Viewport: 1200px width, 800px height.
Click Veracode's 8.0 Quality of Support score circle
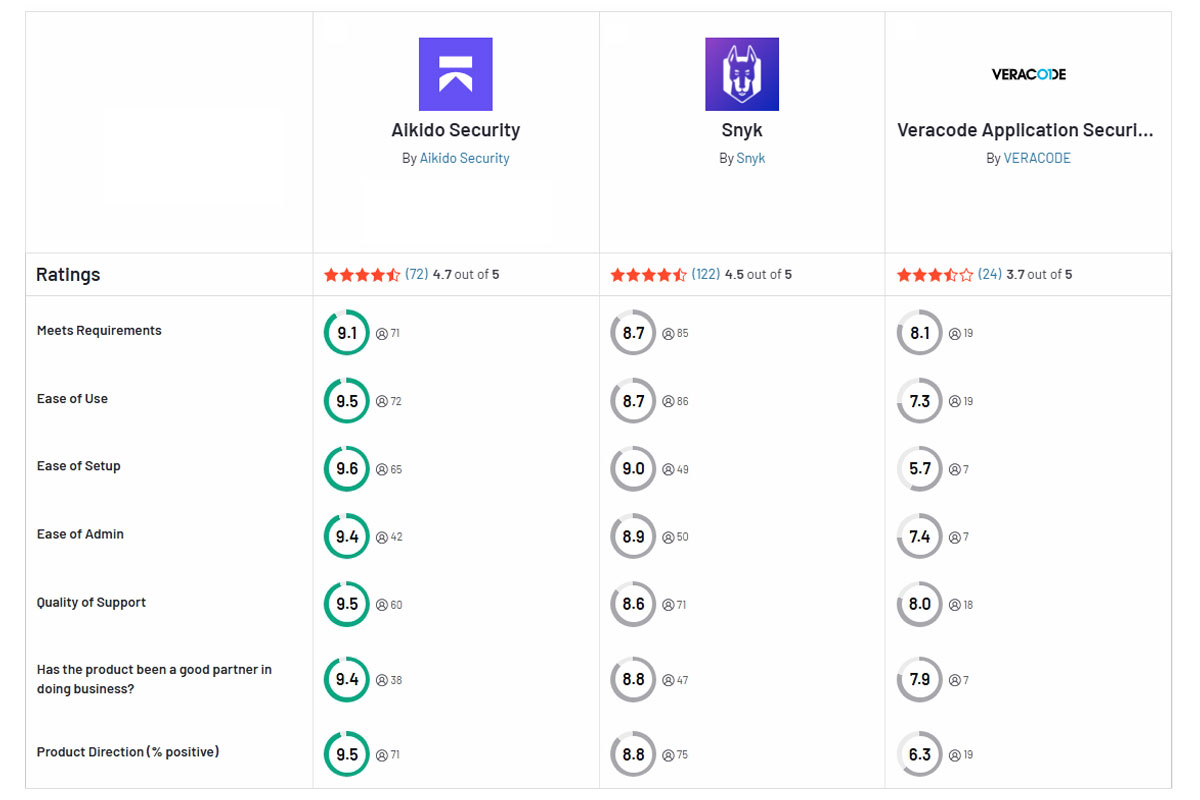[x=920, y=604]
